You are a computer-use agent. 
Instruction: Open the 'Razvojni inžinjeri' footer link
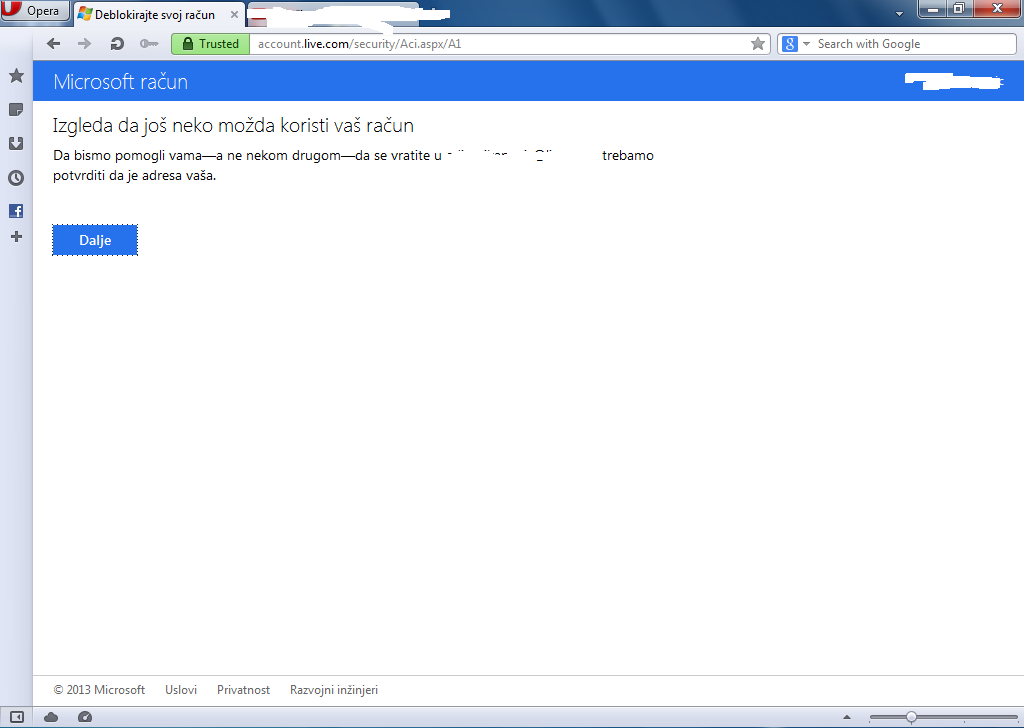pos(334,690)
